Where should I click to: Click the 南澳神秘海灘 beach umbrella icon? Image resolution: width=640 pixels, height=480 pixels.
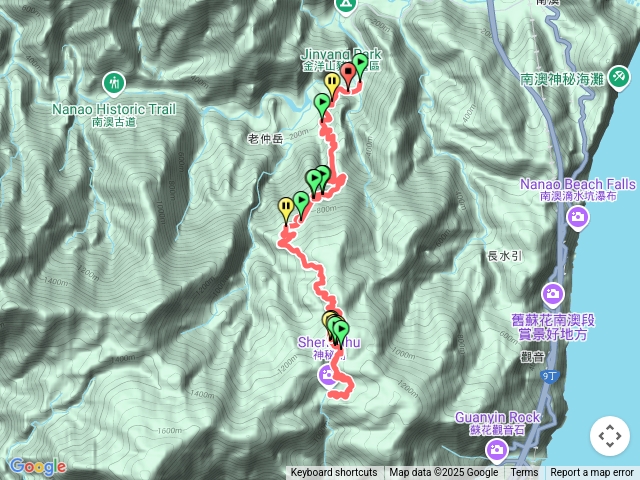click(619, 78)
